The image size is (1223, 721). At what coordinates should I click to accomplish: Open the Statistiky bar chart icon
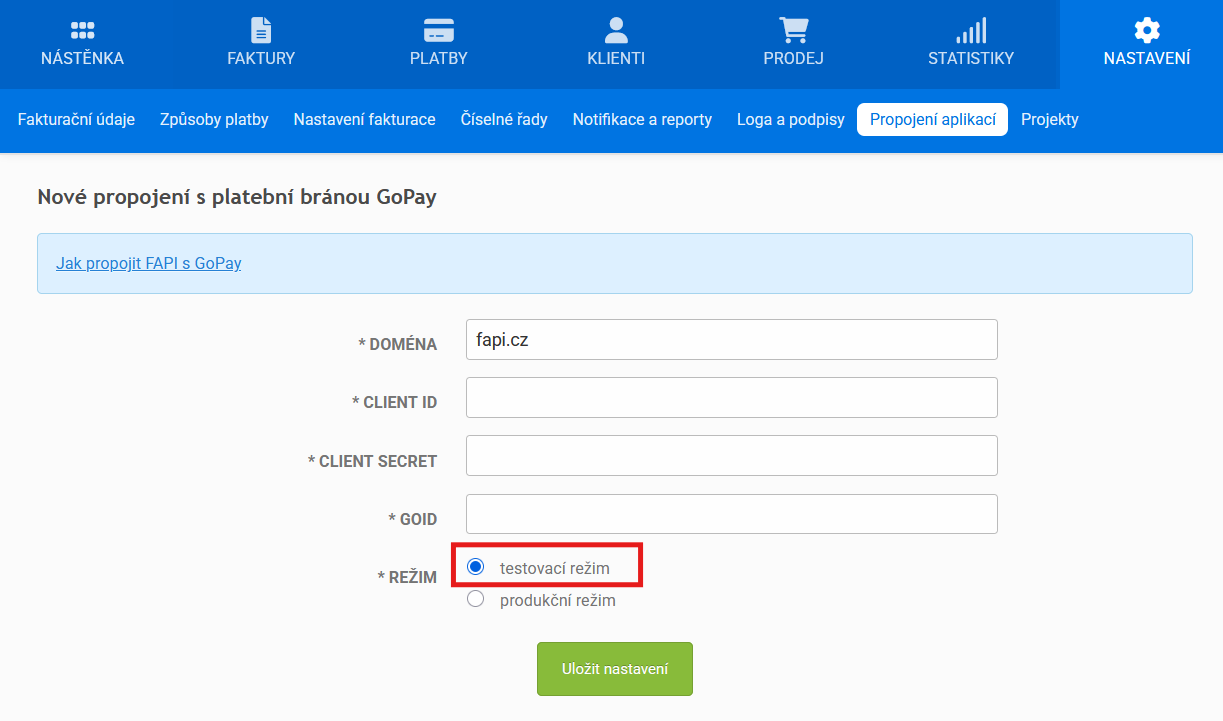click(x=971, y=30)
